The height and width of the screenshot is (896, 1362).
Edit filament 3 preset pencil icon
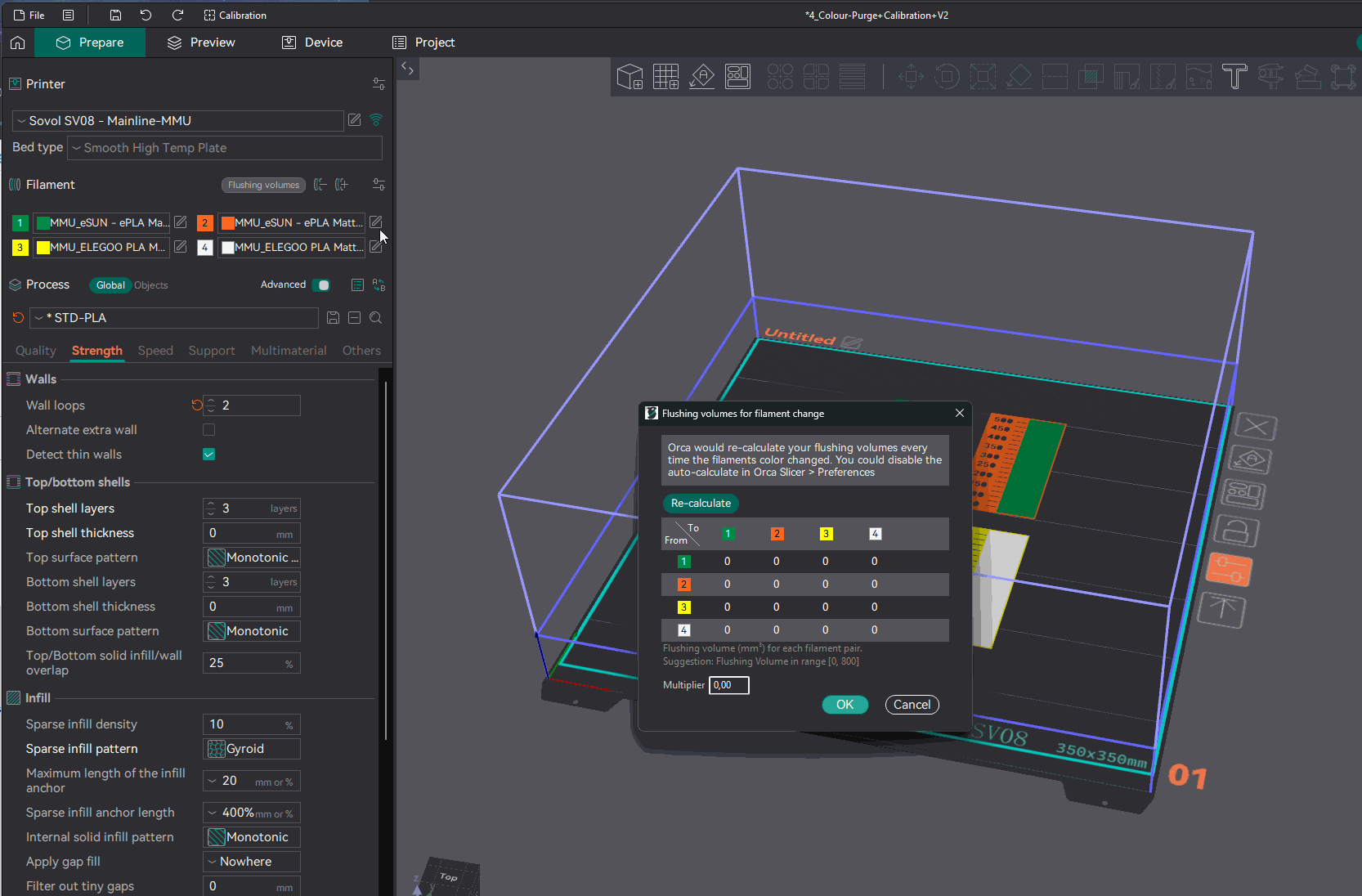coord(181,247)
